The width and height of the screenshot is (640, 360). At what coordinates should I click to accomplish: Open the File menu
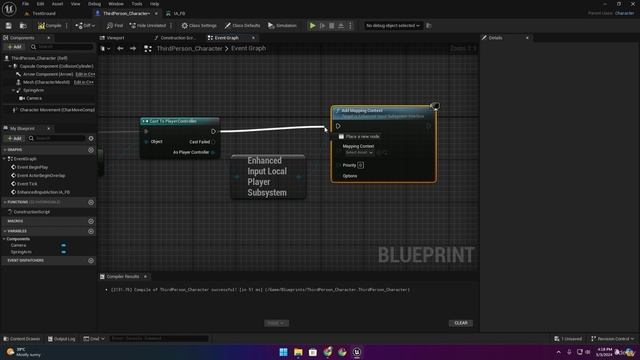click(25, 4)
